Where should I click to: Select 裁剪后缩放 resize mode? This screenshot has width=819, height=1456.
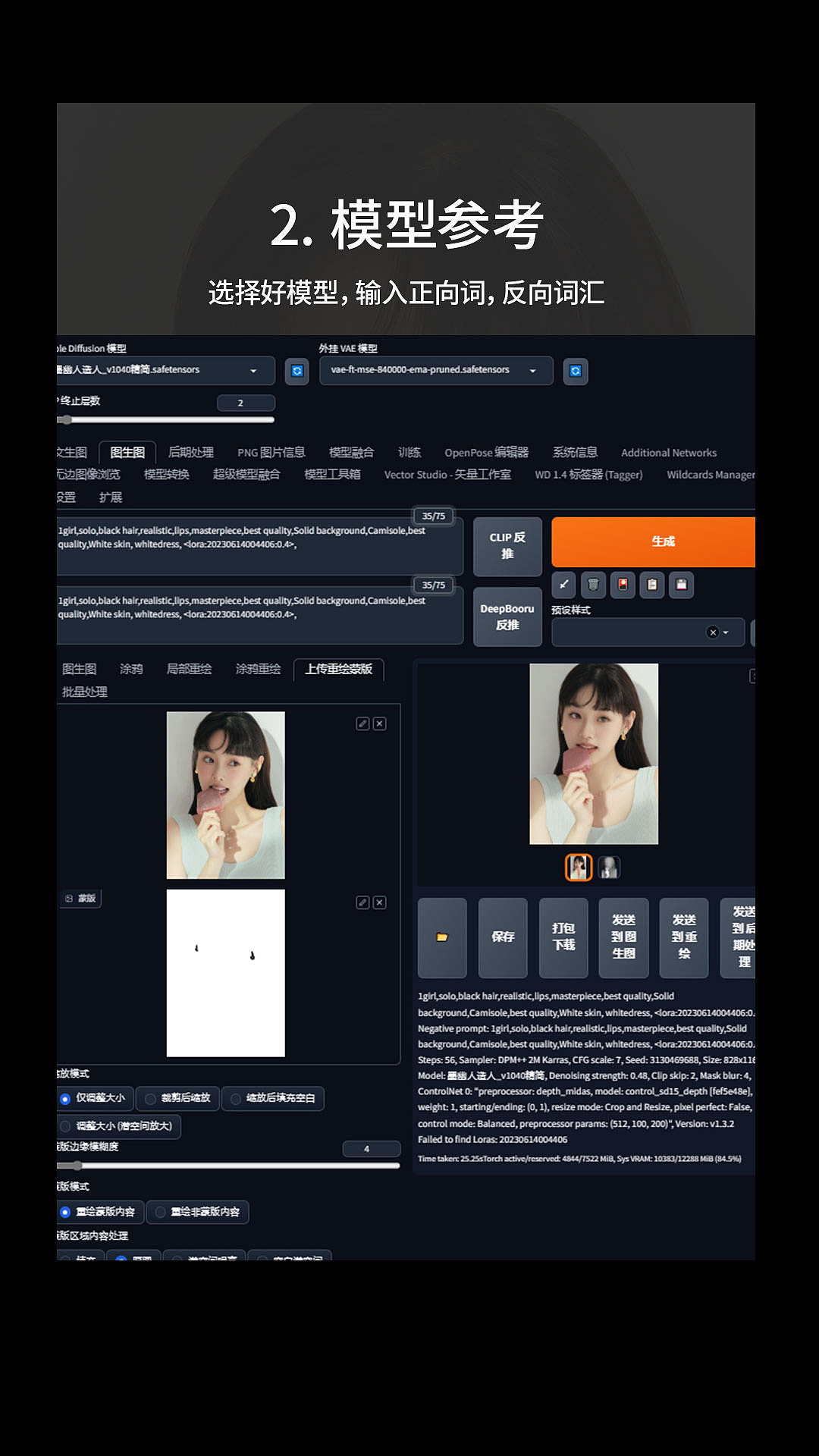178,1098
